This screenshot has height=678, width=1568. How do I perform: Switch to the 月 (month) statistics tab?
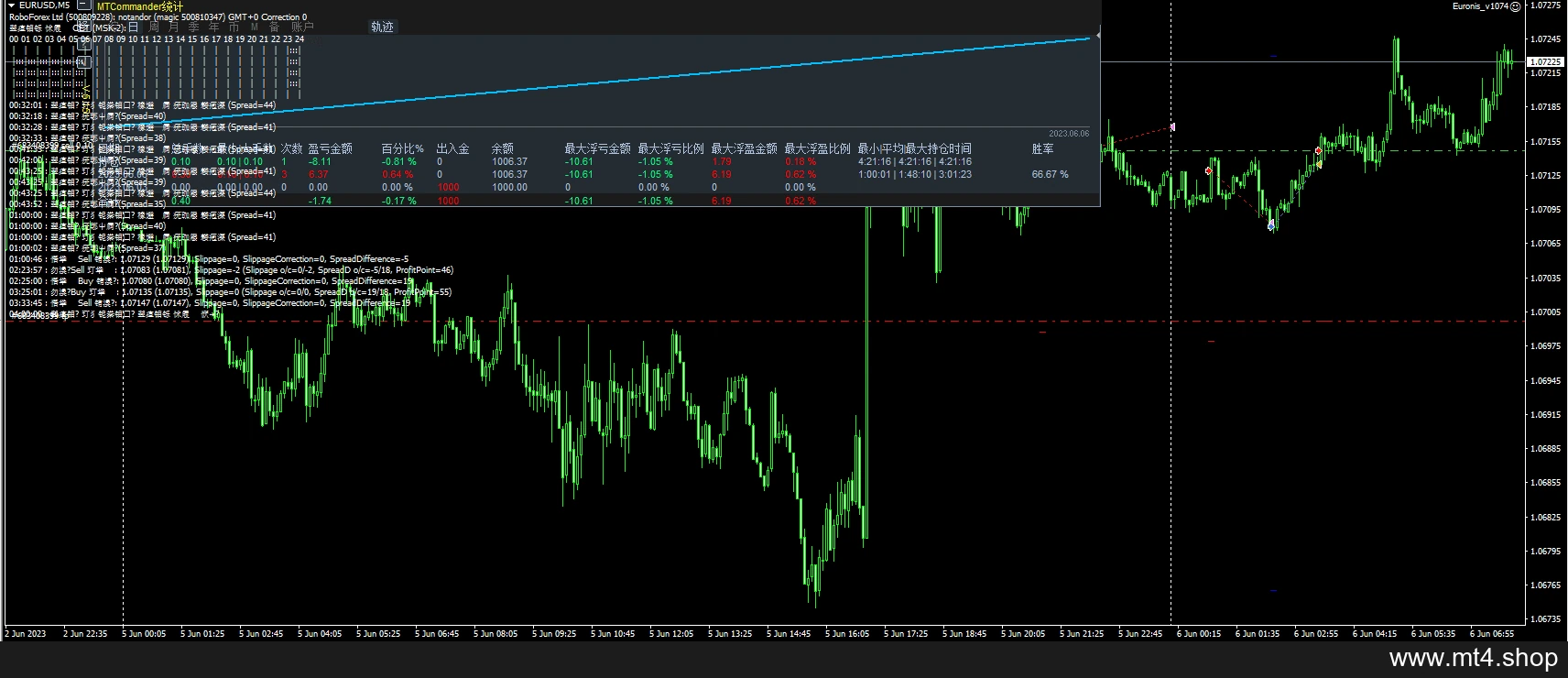point(174,27)
